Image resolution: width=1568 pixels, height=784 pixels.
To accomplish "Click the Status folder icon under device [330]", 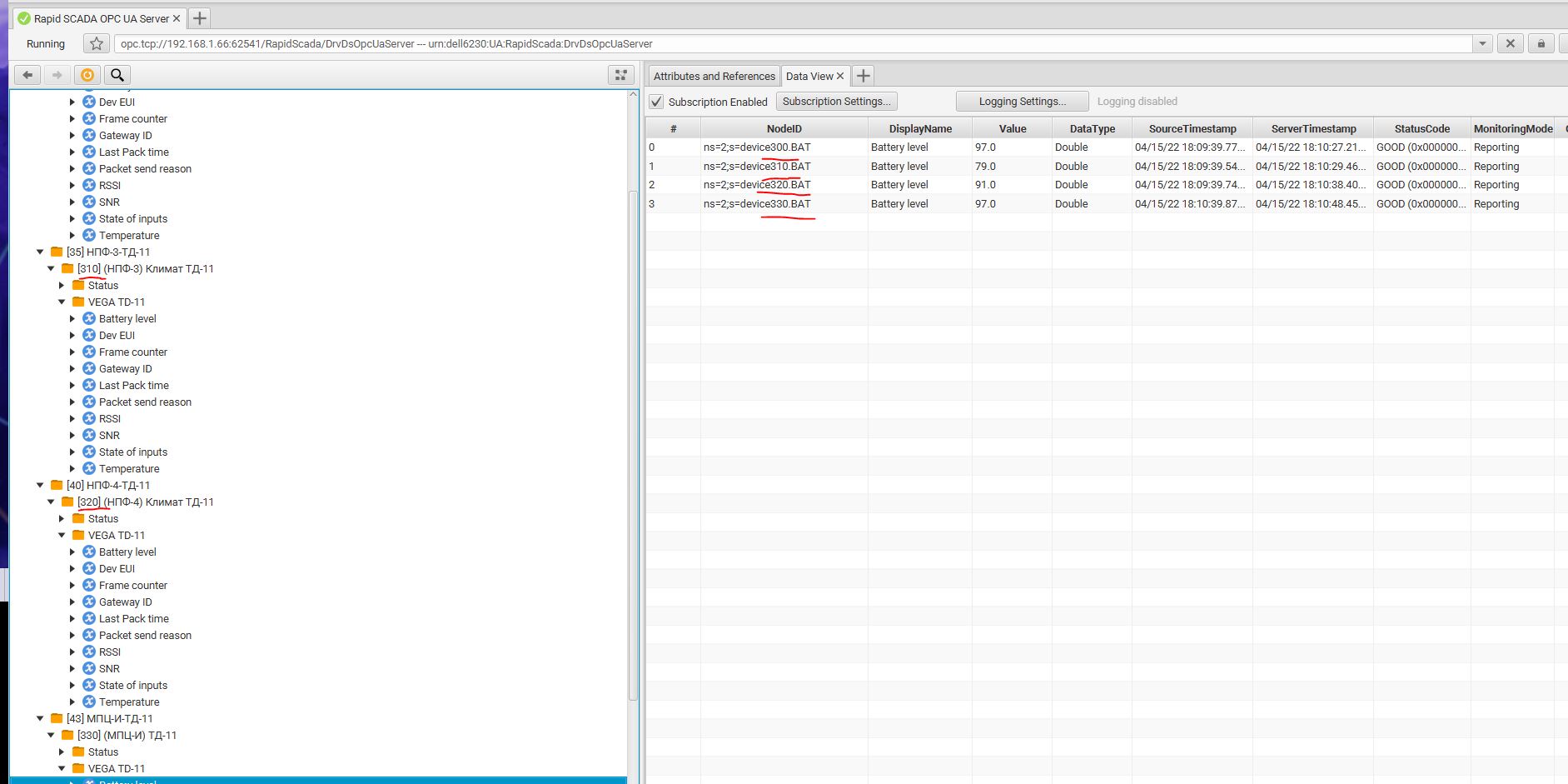I will pyautogui.click(x=78, y=752).
